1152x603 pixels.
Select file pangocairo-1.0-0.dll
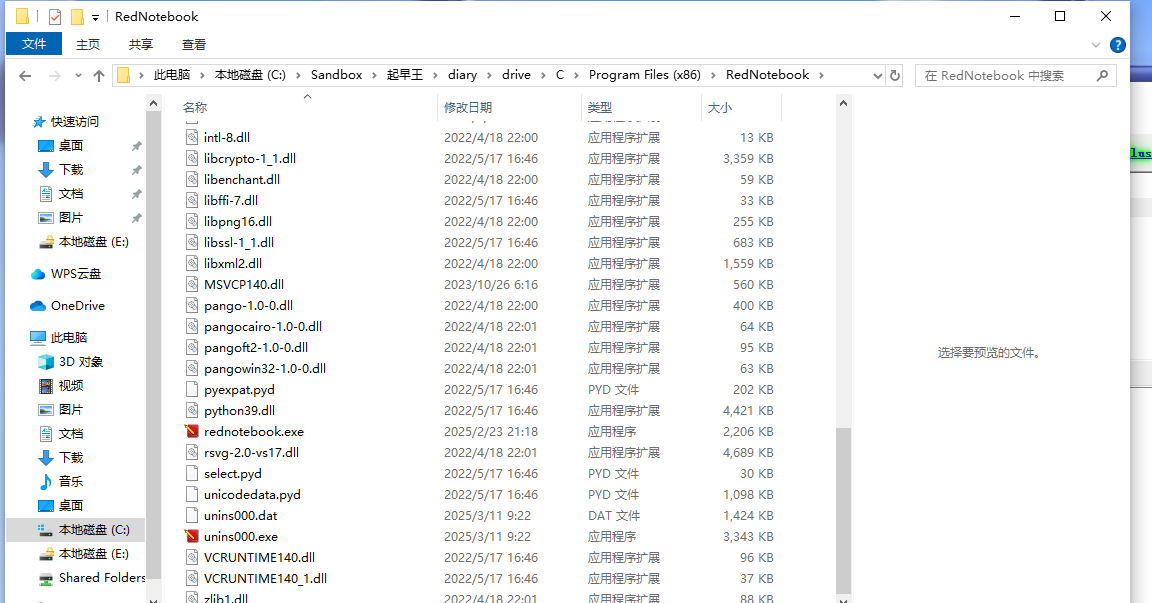263,326
